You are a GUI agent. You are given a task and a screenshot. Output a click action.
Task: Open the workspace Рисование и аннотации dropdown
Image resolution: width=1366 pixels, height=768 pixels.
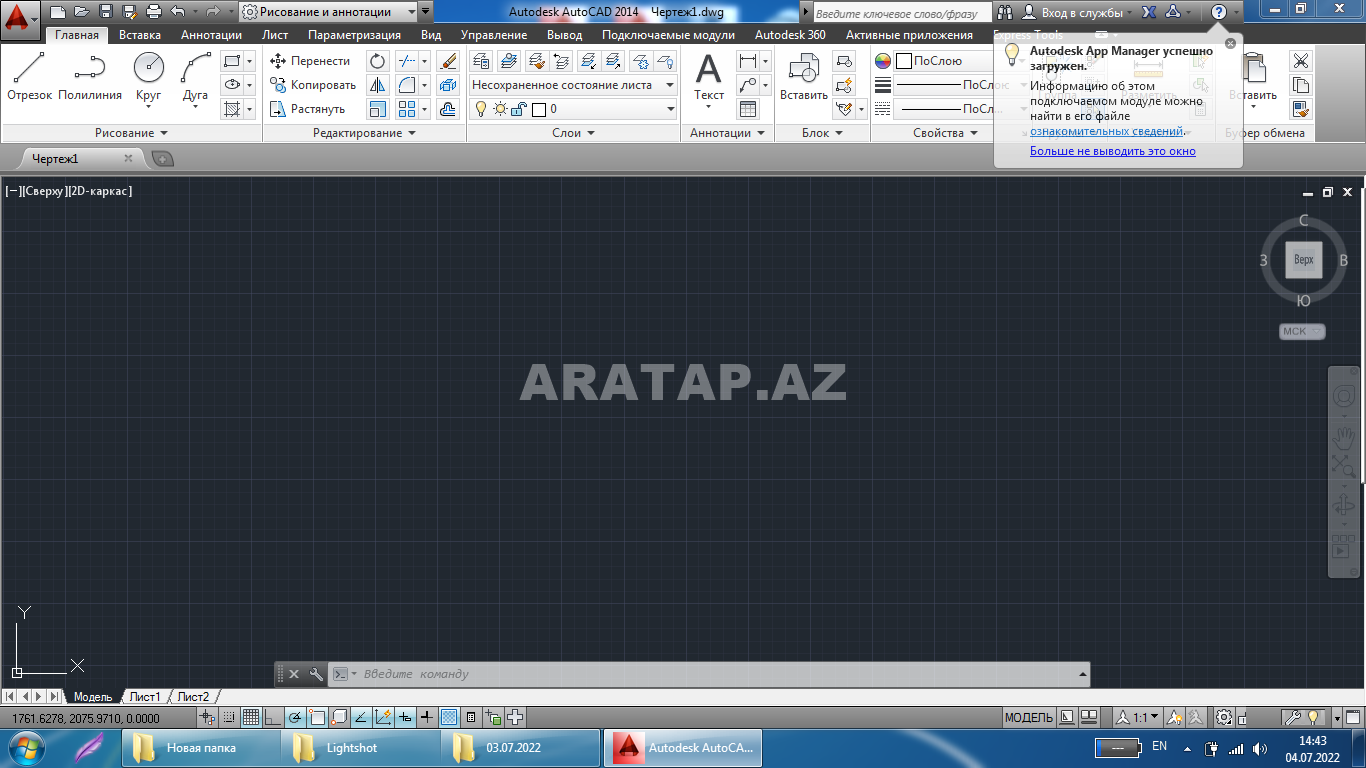pos(329,12)
